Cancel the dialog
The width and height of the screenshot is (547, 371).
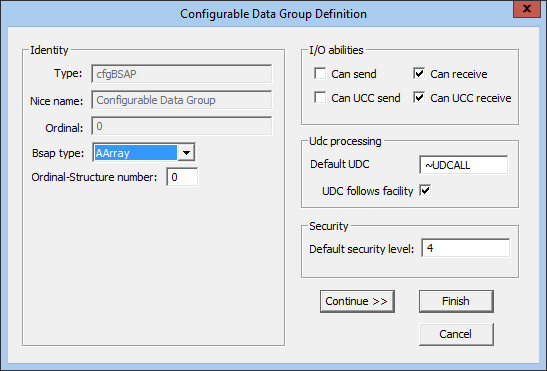(456, 334)
